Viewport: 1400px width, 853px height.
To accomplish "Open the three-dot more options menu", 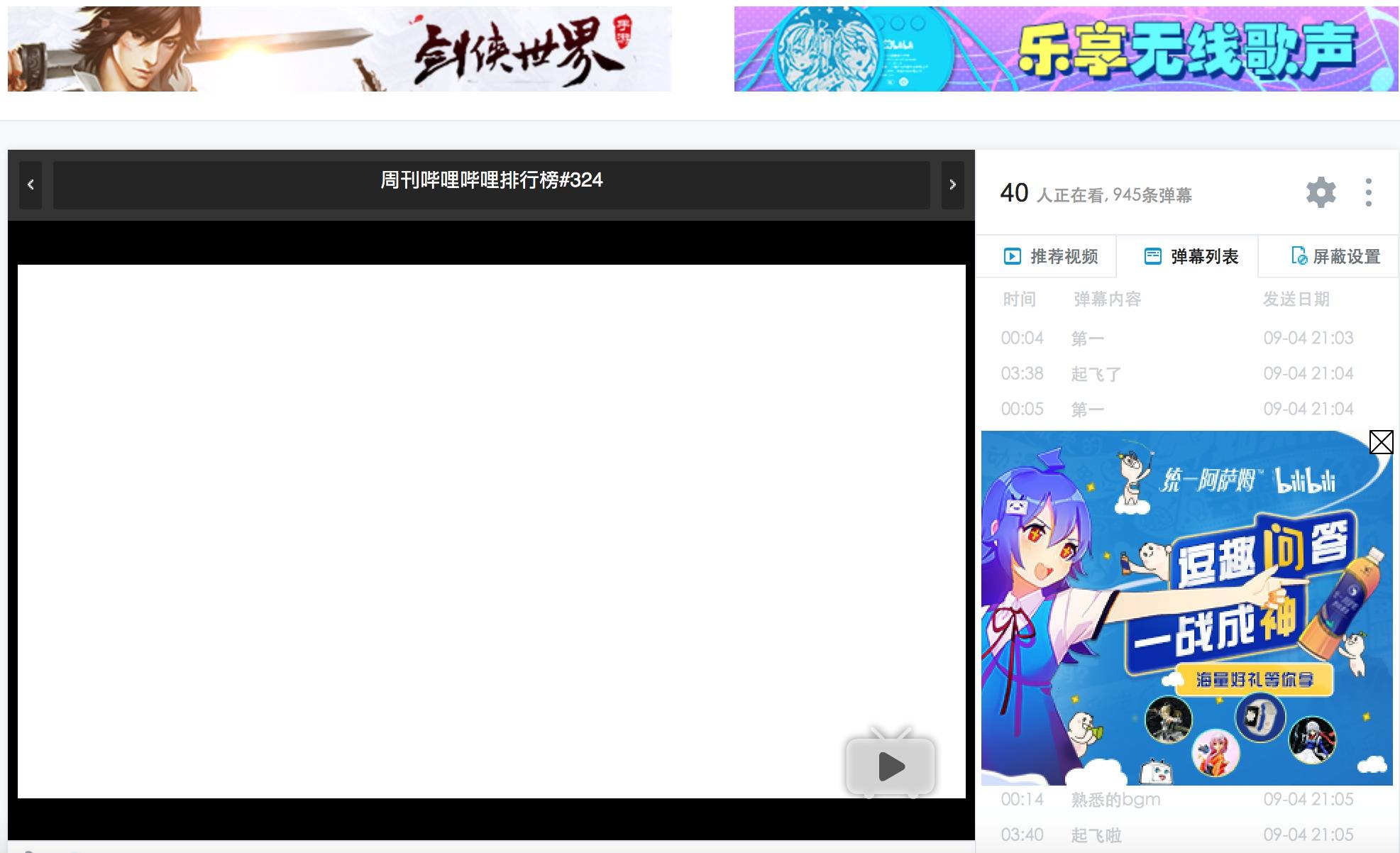I will point(1368,192).
